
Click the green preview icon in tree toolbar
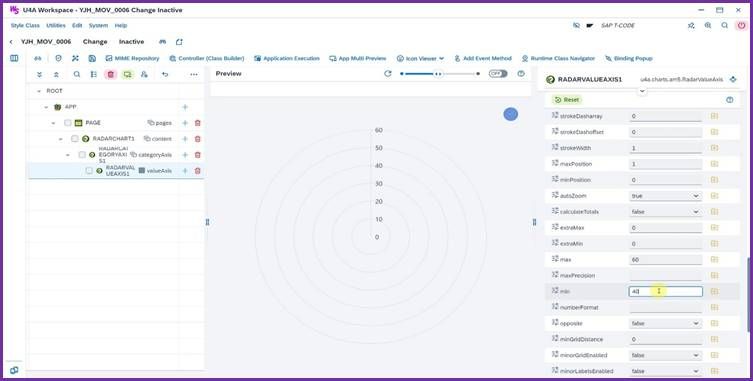[127, 74]
